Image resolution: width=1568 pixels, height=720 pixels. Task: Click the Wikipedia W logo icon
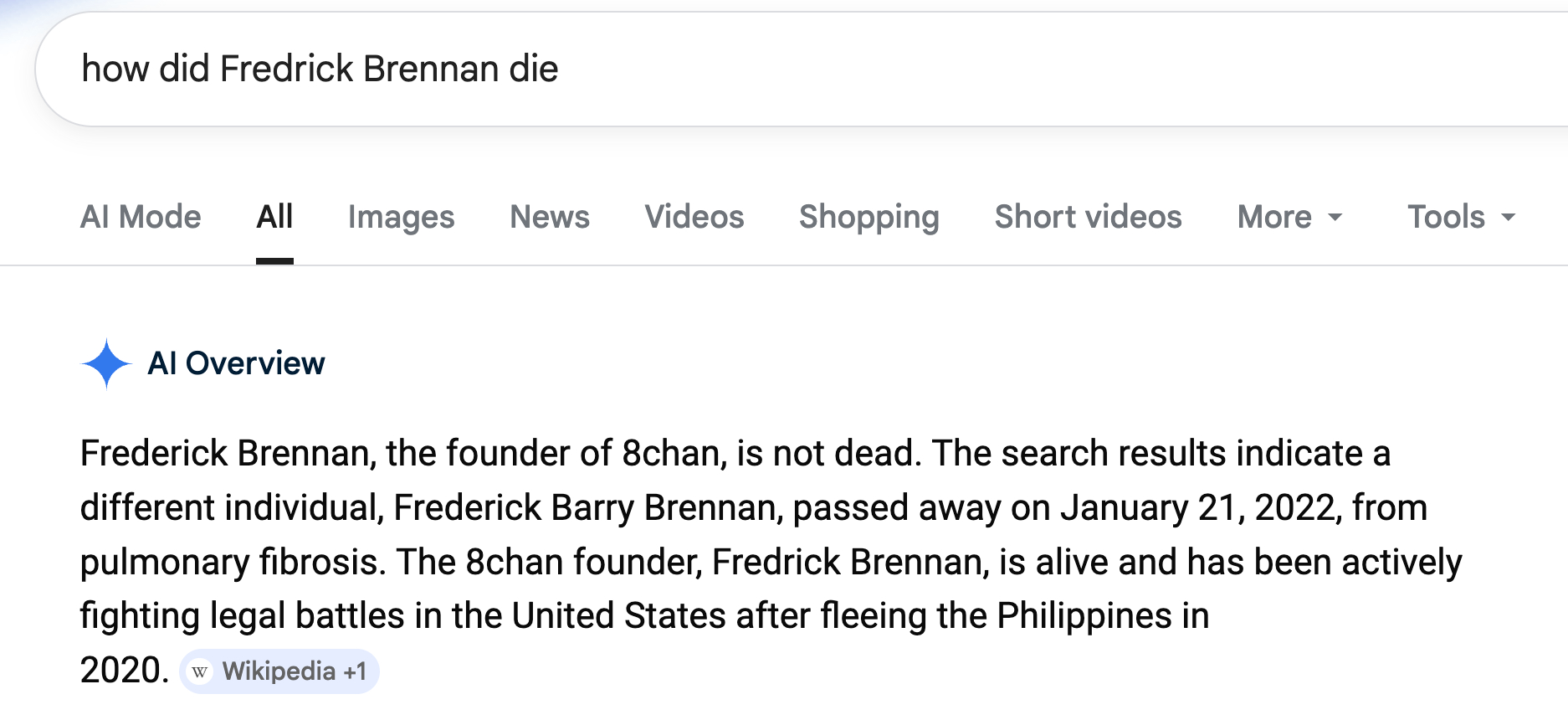point(199,671)
